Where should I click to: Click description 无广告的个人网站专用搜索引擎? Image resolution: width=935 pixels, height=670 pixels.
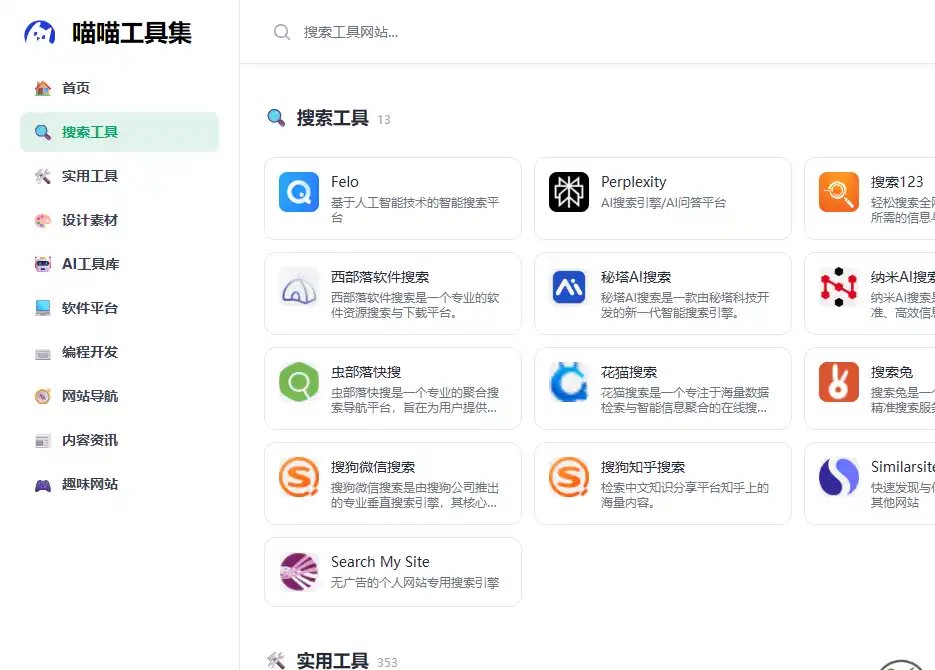(x=415, y=583)
